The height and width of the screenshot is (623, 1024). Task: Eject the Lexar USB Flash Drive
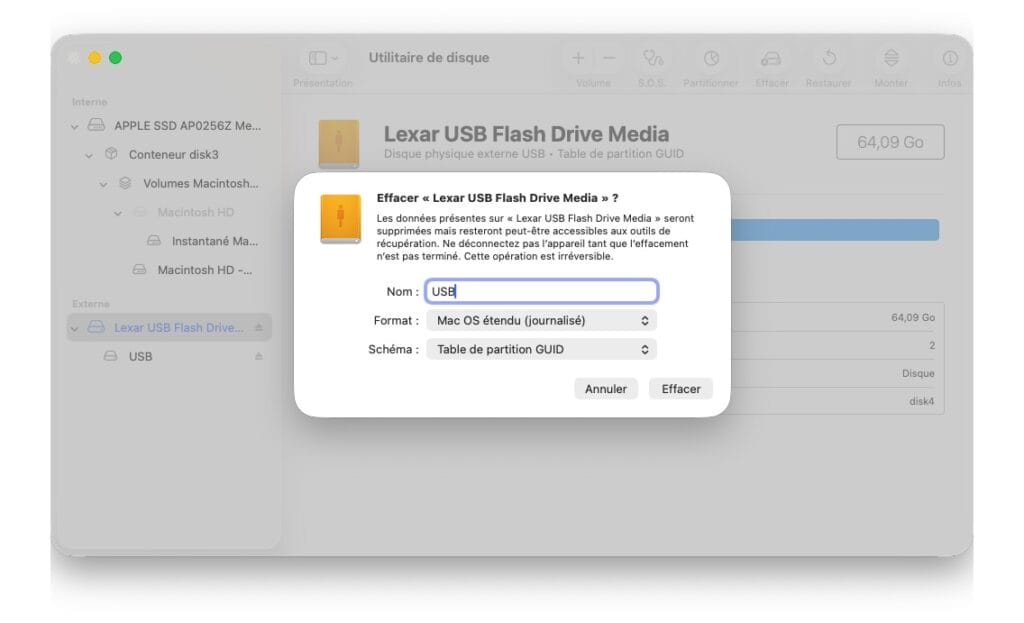pyautogui.click(x=259, y=327)
